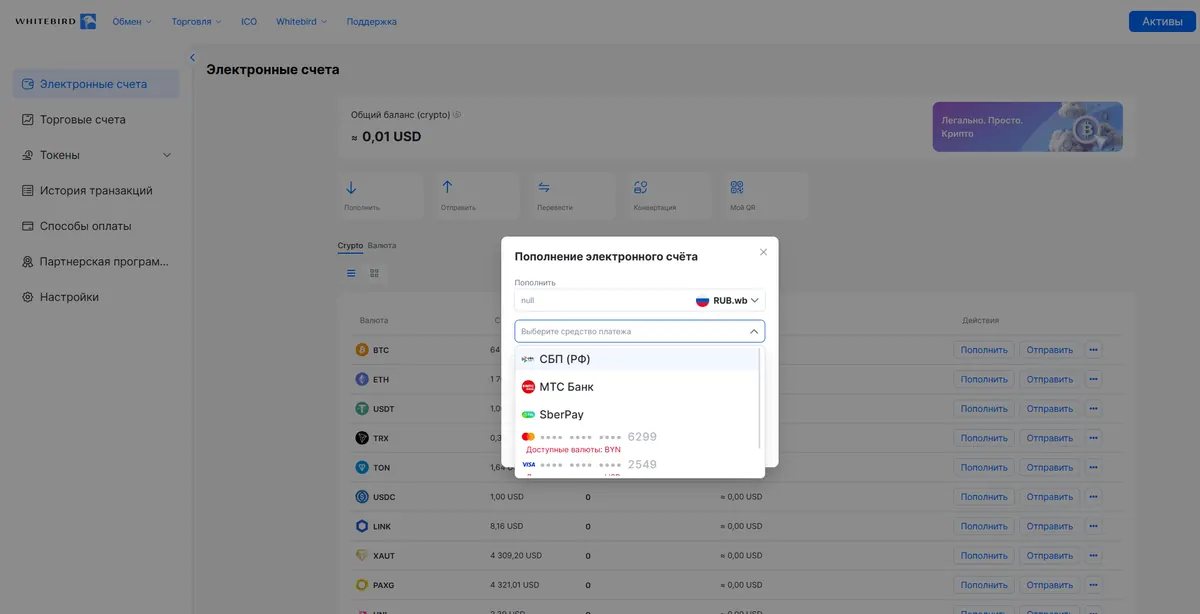Viewport: 1200px width, 614px height.
Task: Click the Активы button
Action: click(1162, 21)
